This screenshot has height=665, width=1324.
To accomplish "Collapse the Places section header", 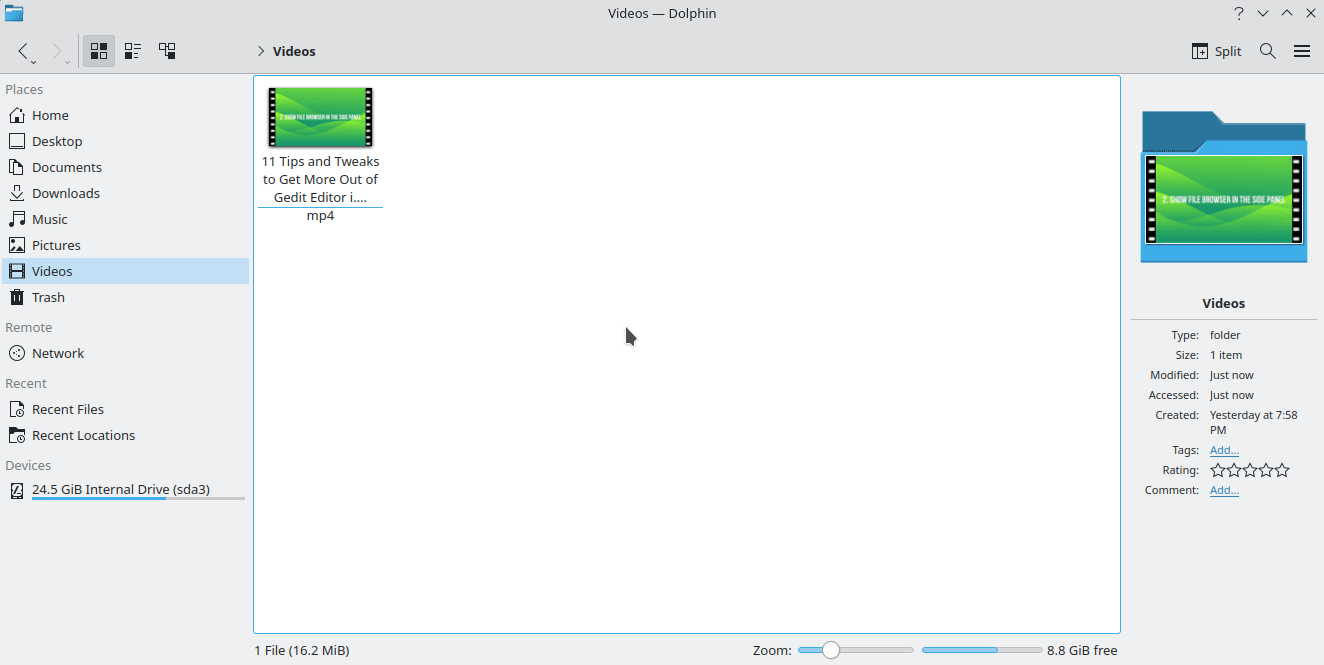I will 23,89.
